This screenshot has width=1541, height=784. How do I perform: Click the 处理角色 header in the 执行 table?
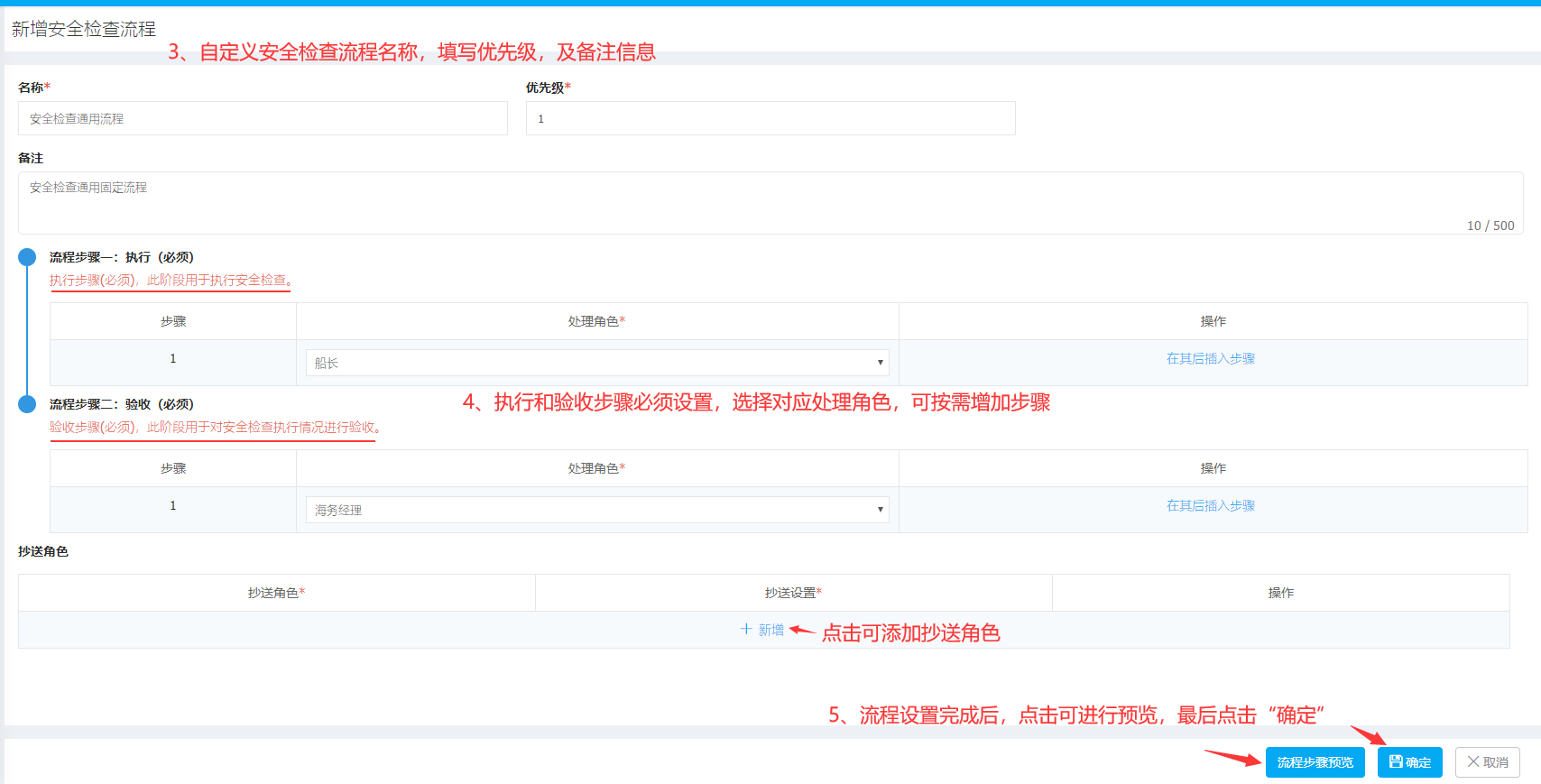click(597, 321)
